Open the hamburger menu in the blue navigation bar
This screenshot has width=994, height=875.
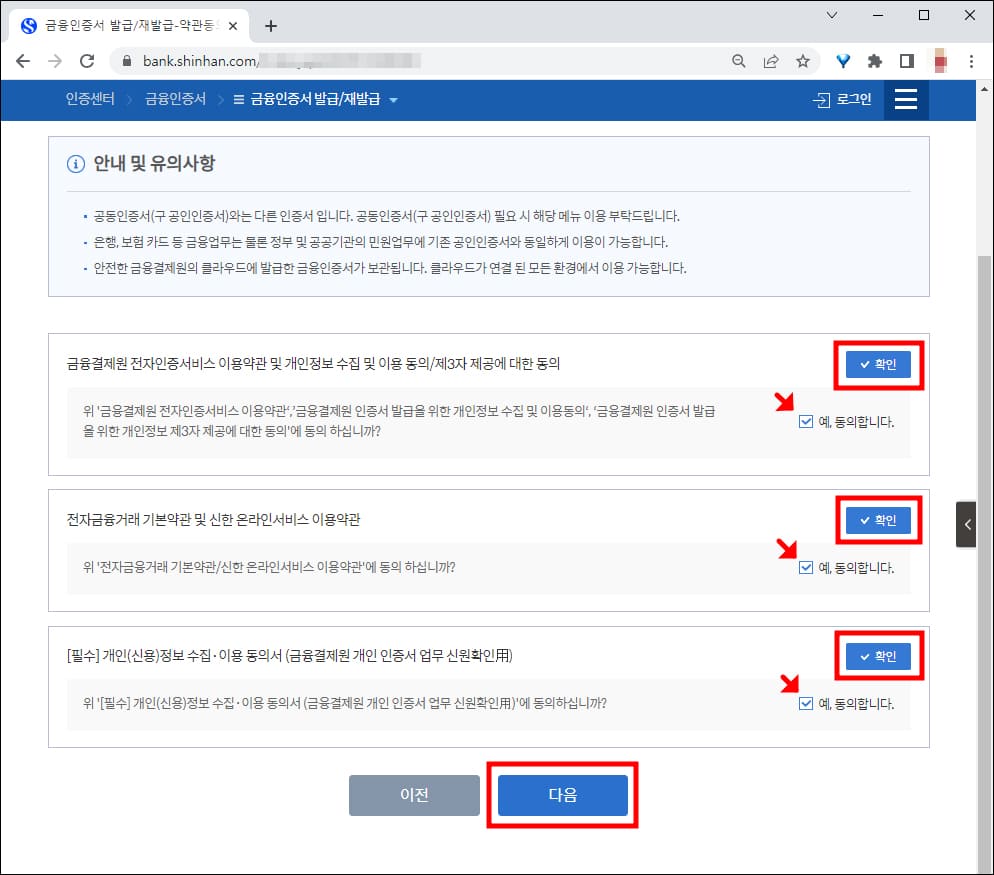point(906,100)
